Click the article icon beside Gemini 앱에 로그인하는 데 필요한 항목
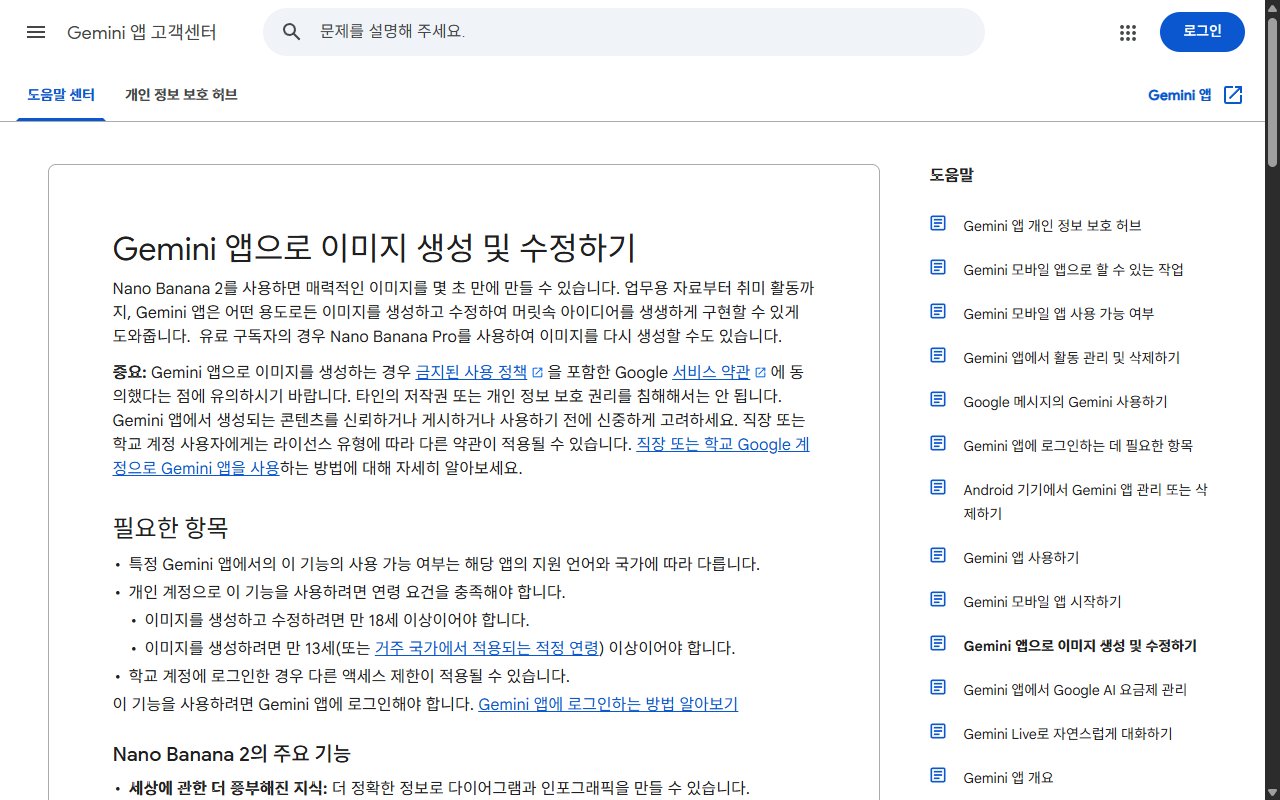The height and width of the screenshot is (800, 1280). [938, 444]
